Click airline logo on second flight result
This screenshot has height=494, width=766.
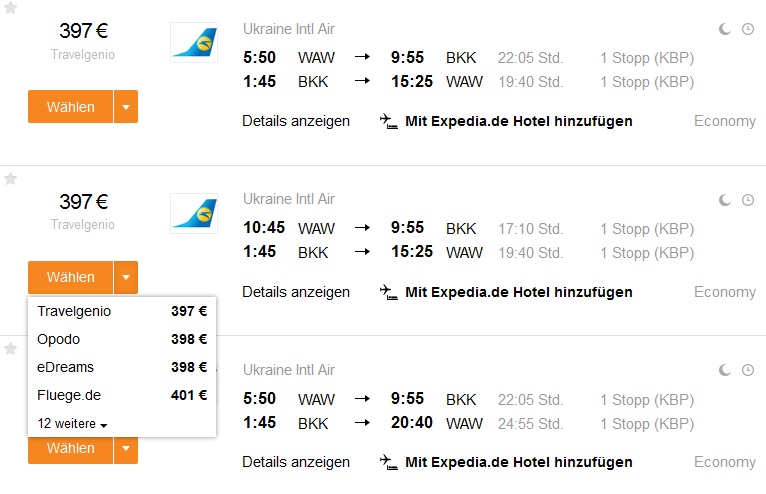click(x=194, y=213)
